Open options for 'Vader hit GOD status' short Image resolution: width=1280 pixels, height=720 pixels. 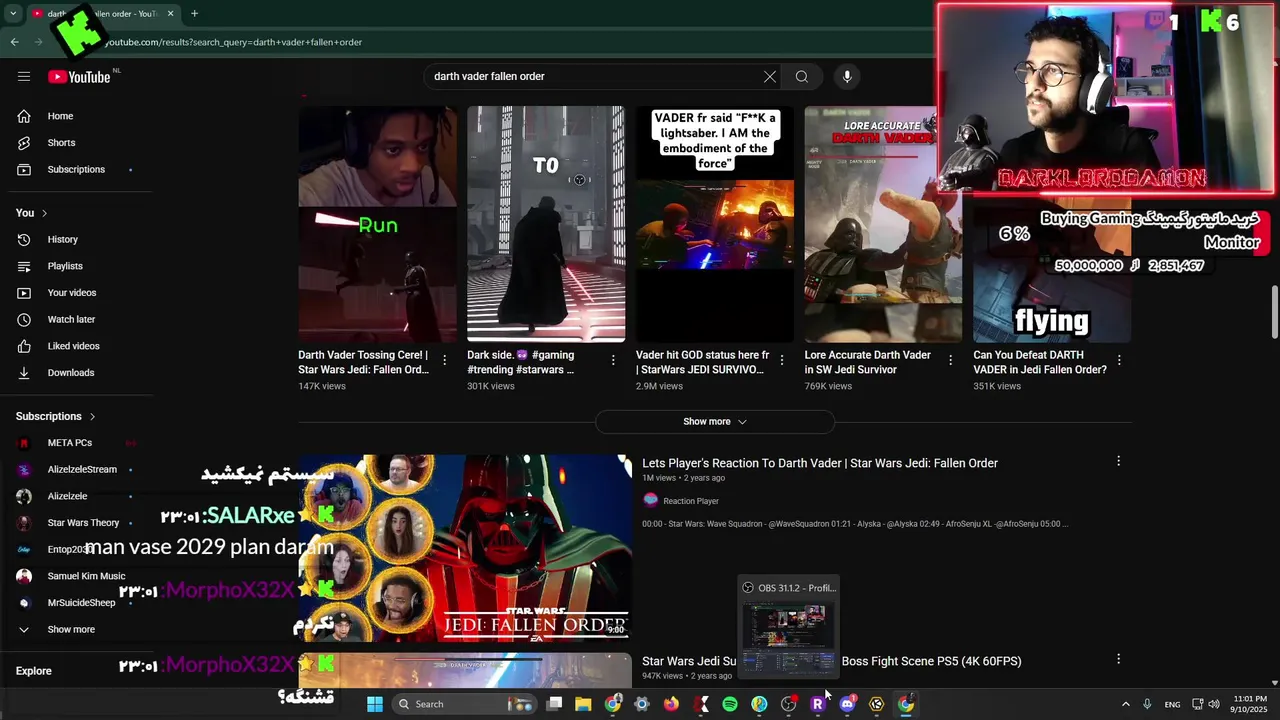tap(782, 360)
